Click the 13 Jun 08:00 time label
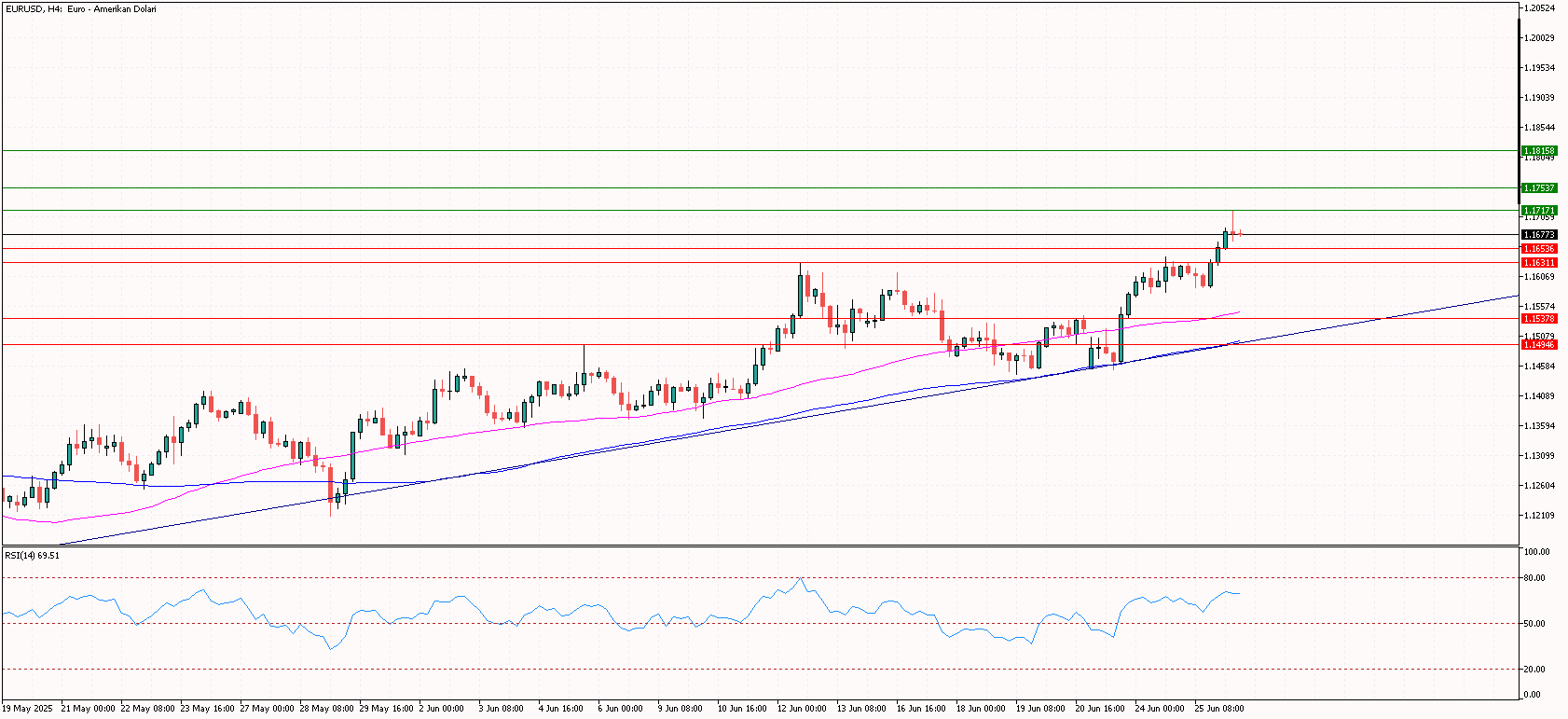 861,709
